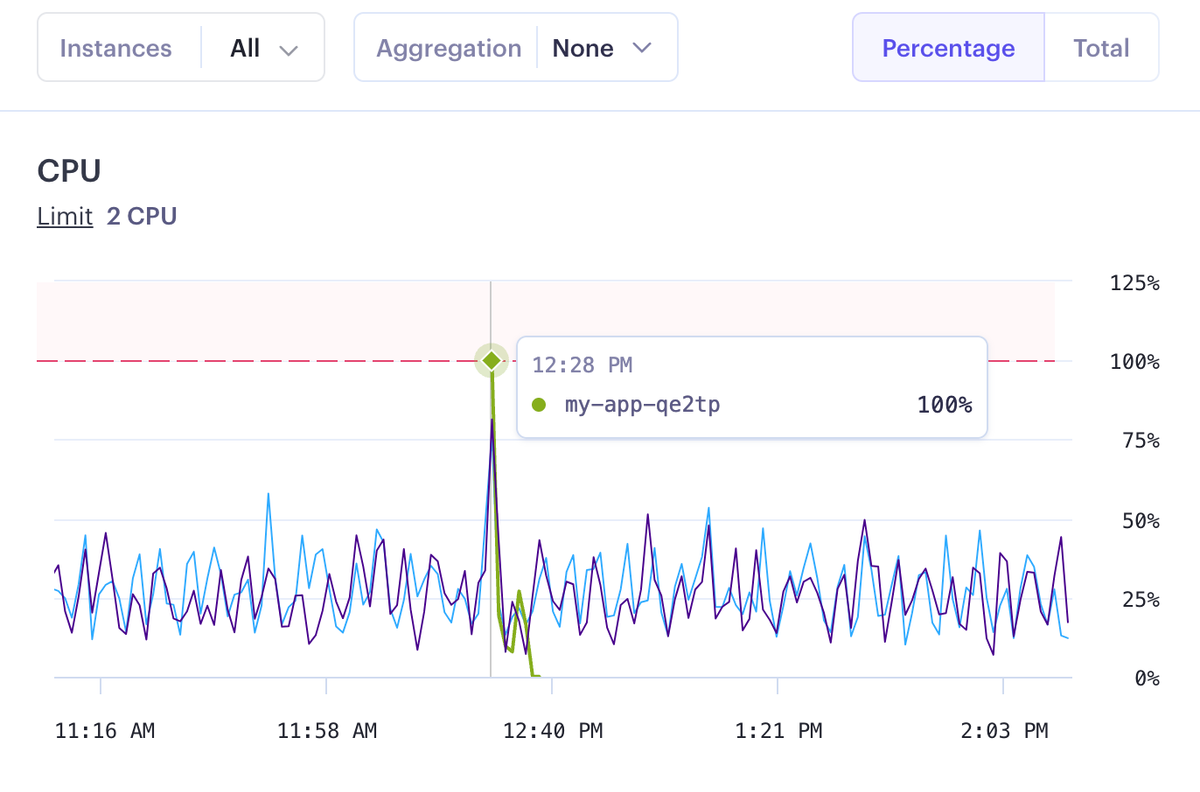Click the 100% value in the tooltip

[945, 405]
